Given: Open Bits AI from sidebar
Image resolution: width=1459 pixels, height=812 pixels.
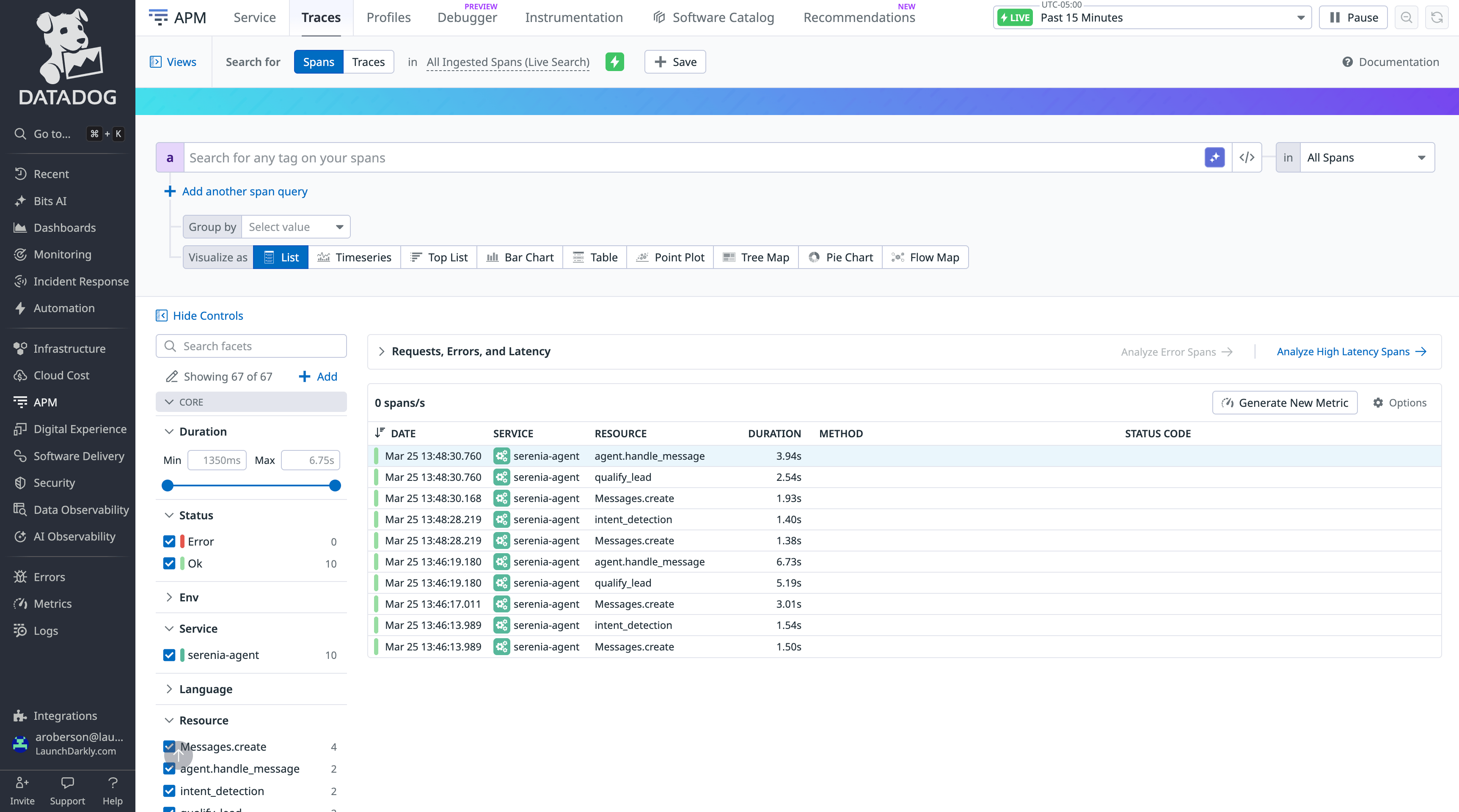Looking at the screenshot, I should [50, 201].
